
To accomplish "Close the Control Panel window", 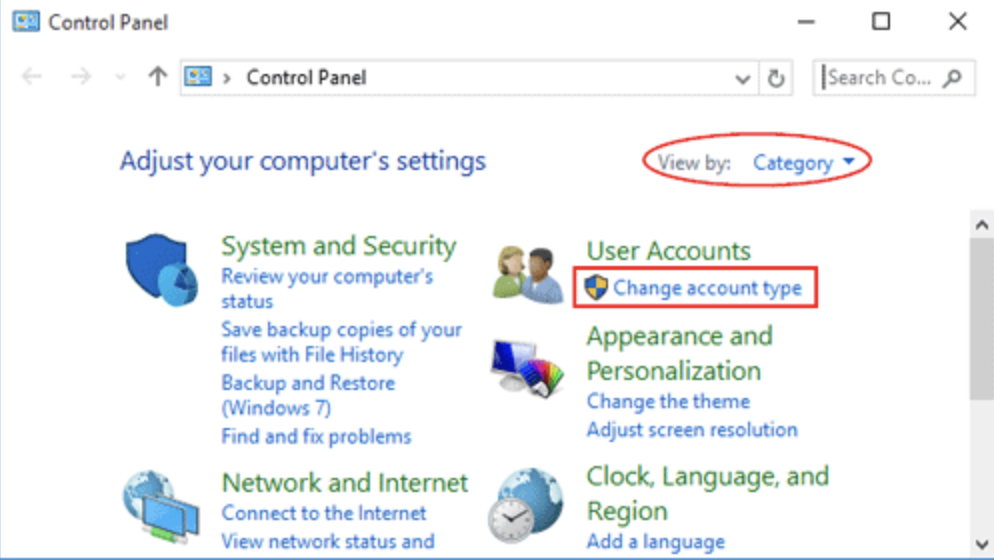I will [x=958, y=22].
